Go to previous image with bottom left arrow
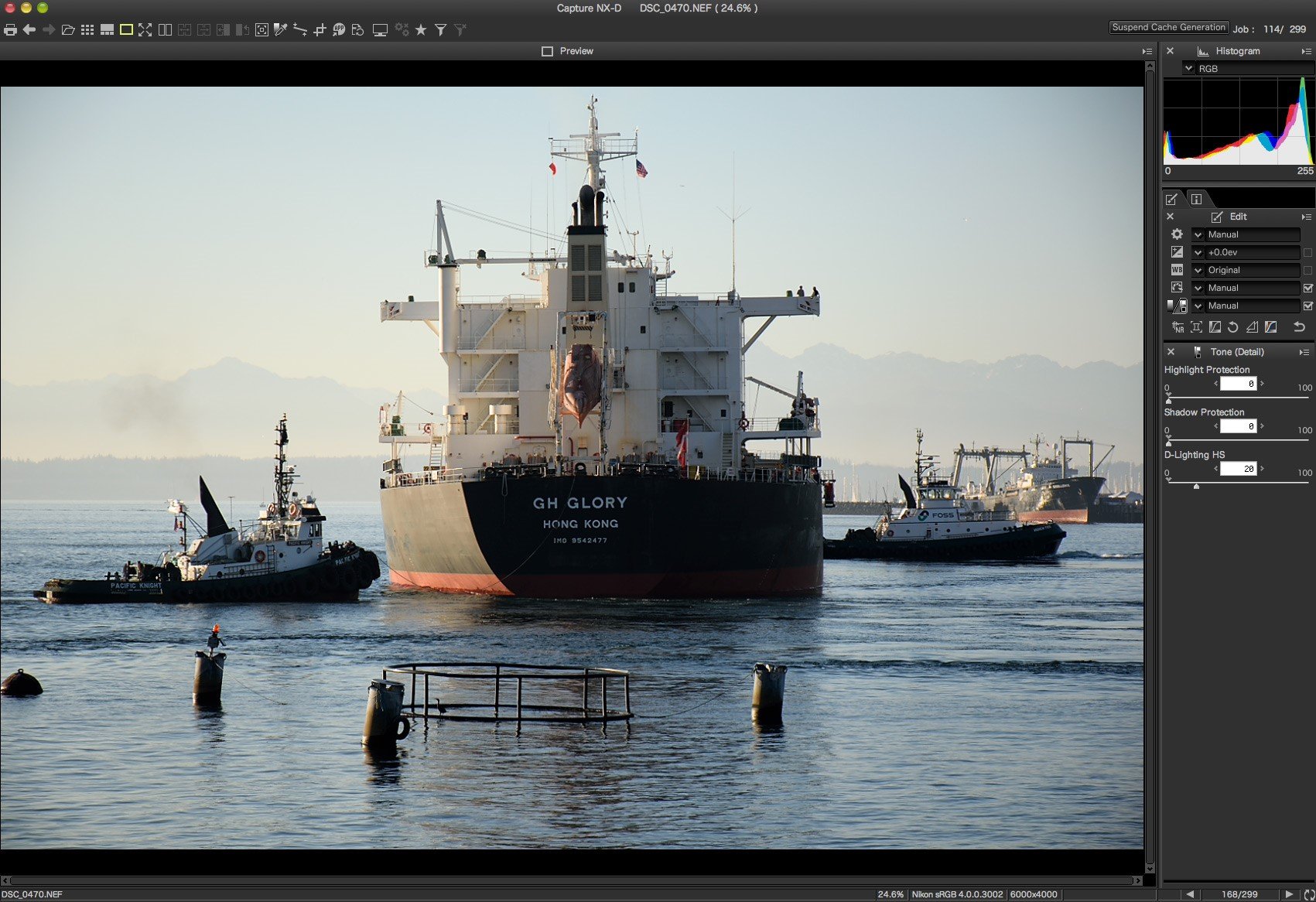Image resolution: width=1316 pixels, height=902 pixels. click(1190, 894)
